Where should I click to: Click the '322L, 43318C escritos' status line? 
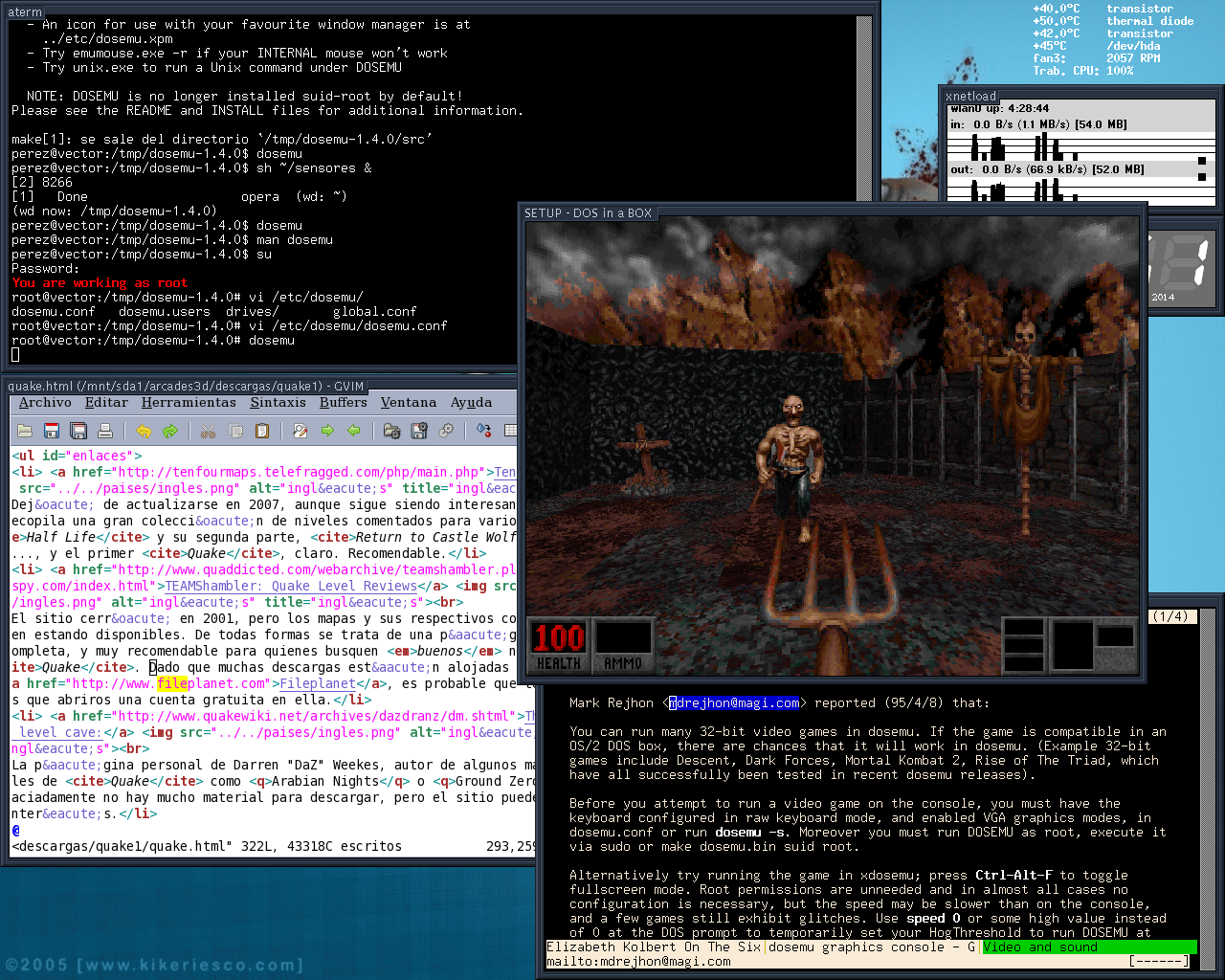tap(207, 846)
